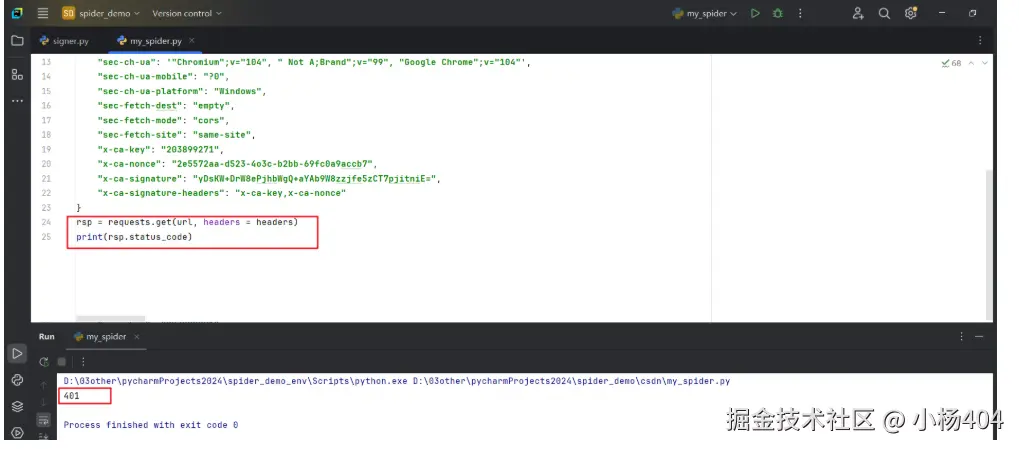Click the "x-ca-nonce" header value

click(273, 164)
